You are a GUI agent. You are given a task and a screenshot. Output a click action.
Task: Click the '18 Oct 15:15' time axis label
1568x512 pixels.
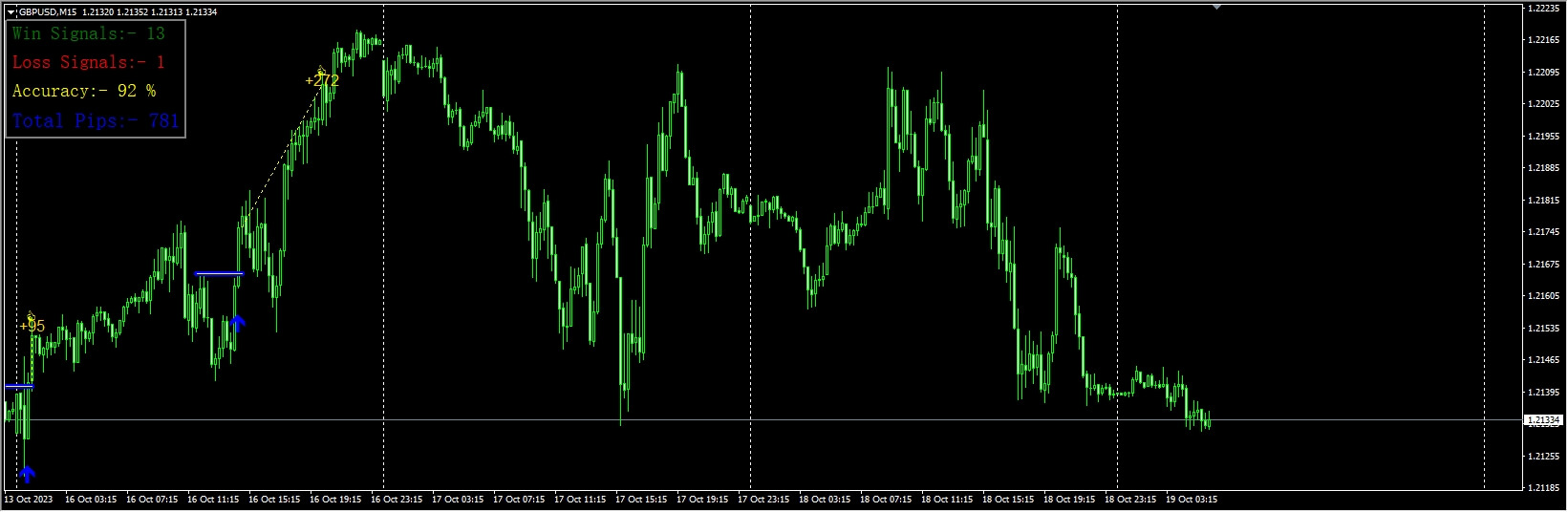[x=1008, y=500]
